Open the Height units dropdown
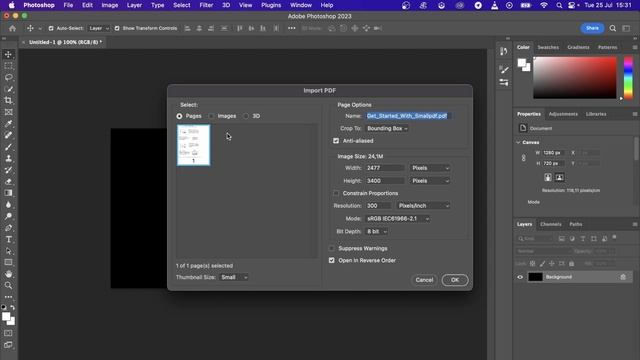The width and height of the screenshot is (640, 360). pyautogui.click(x=430, y=181)
